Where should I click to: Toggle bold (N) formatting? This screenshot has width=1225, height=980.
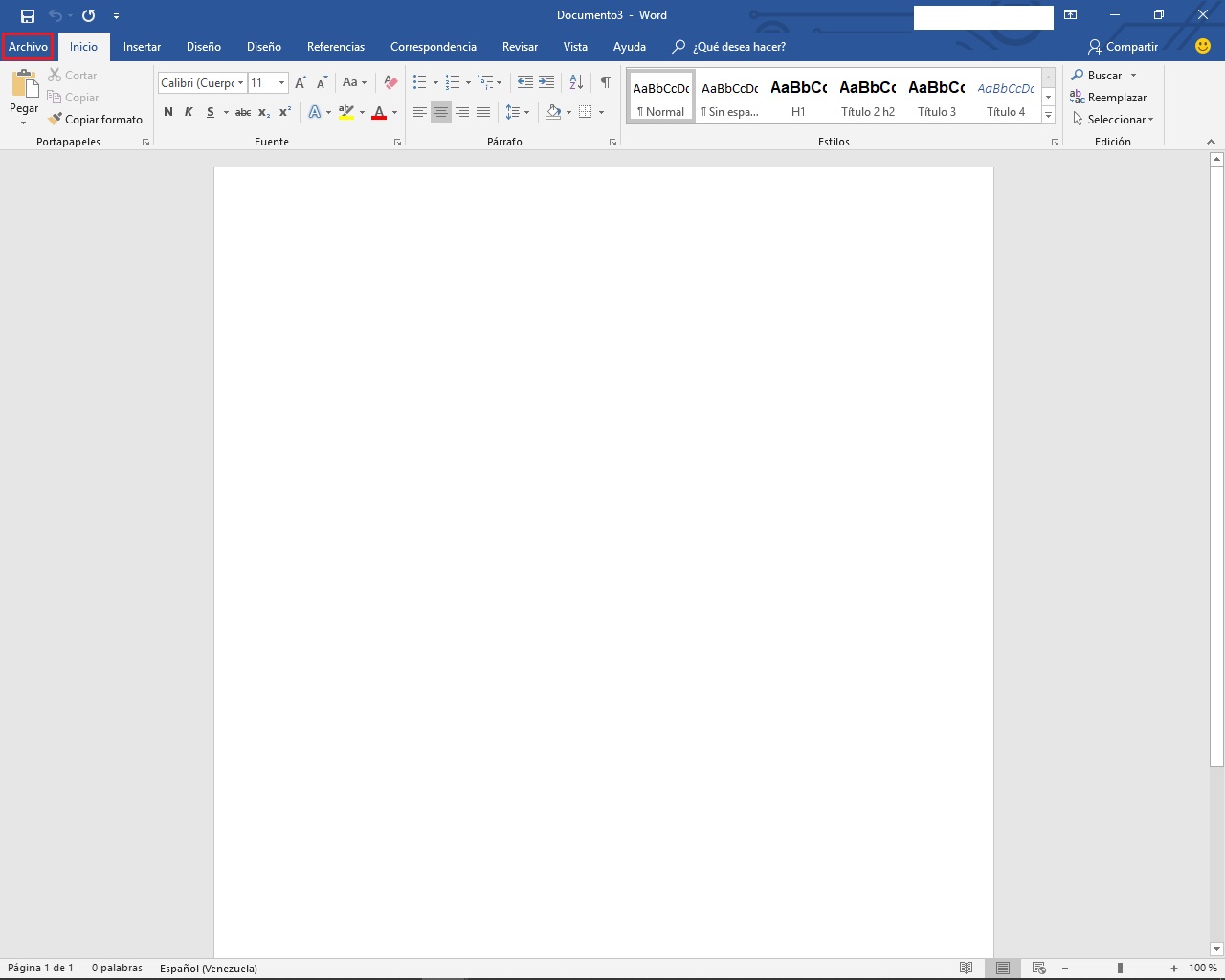(168, 112)
